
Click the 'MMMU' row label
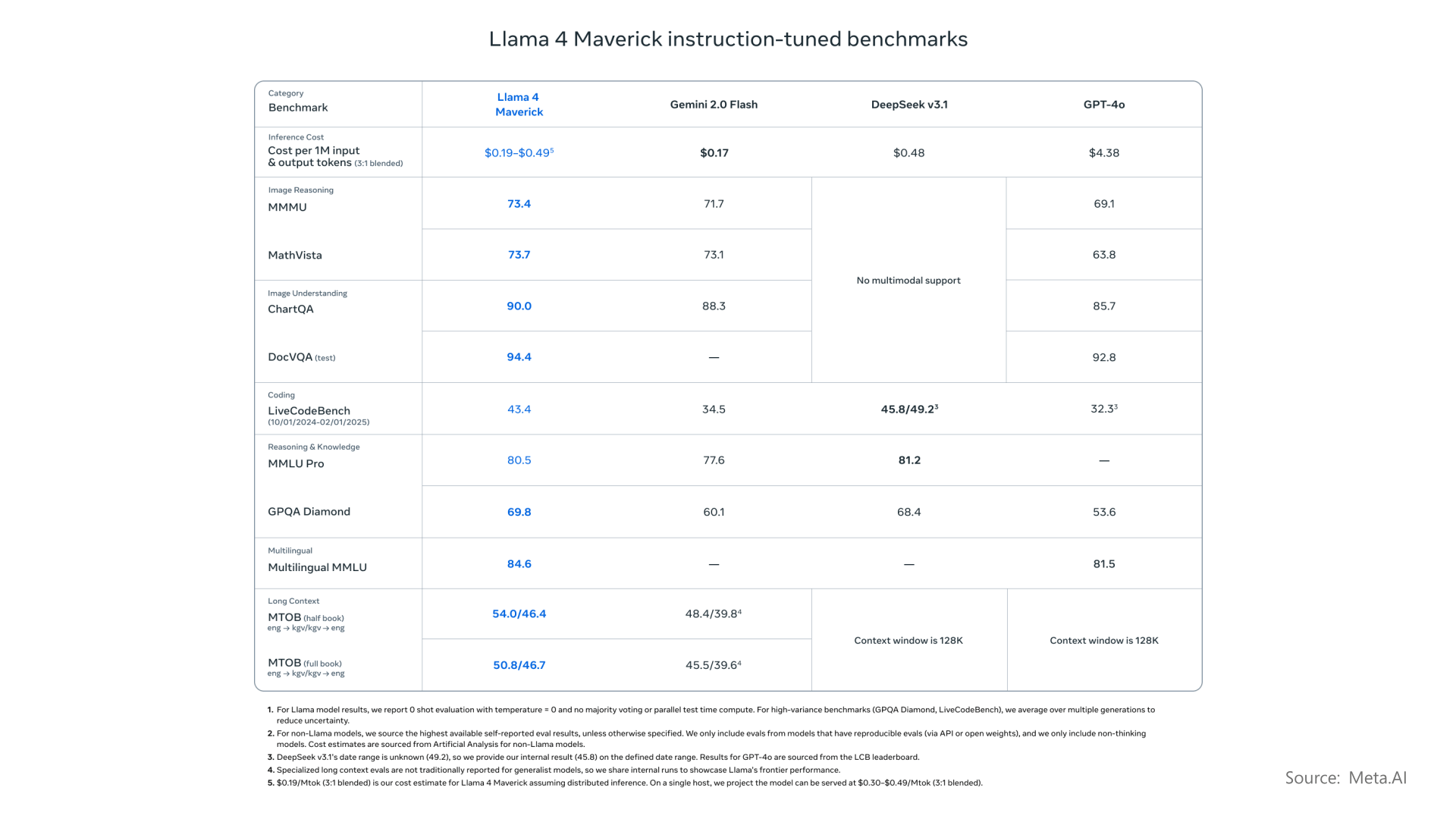point(287,207)
